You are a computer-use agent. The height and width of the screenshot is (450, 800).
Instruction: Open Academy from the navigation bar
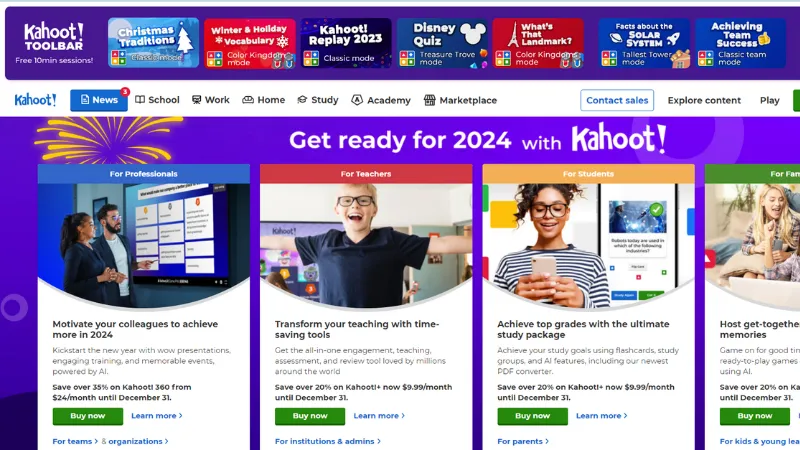[381, 100]
